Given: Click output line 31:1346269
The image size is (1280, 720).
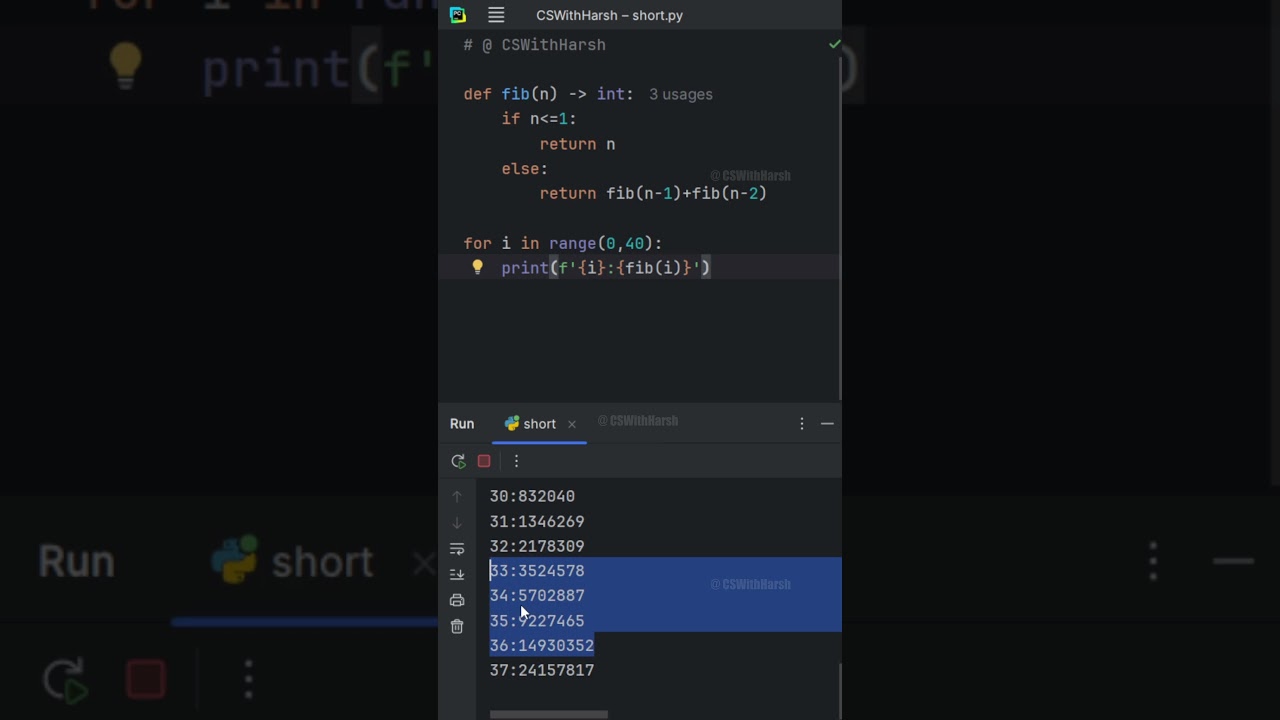Looking at the screenshot, I should [x=537, y=521].
